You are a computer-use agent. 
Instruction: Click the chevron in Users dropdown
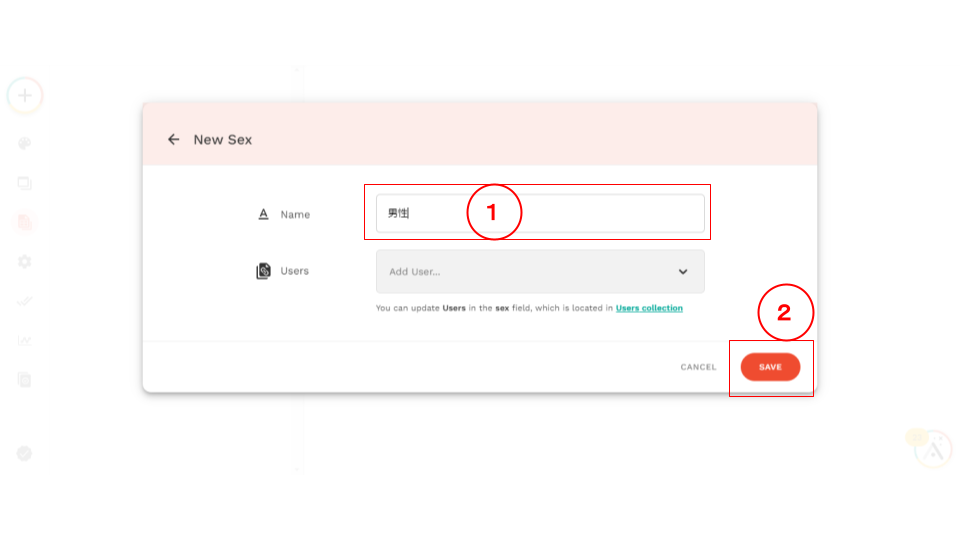tap(683, 271)
